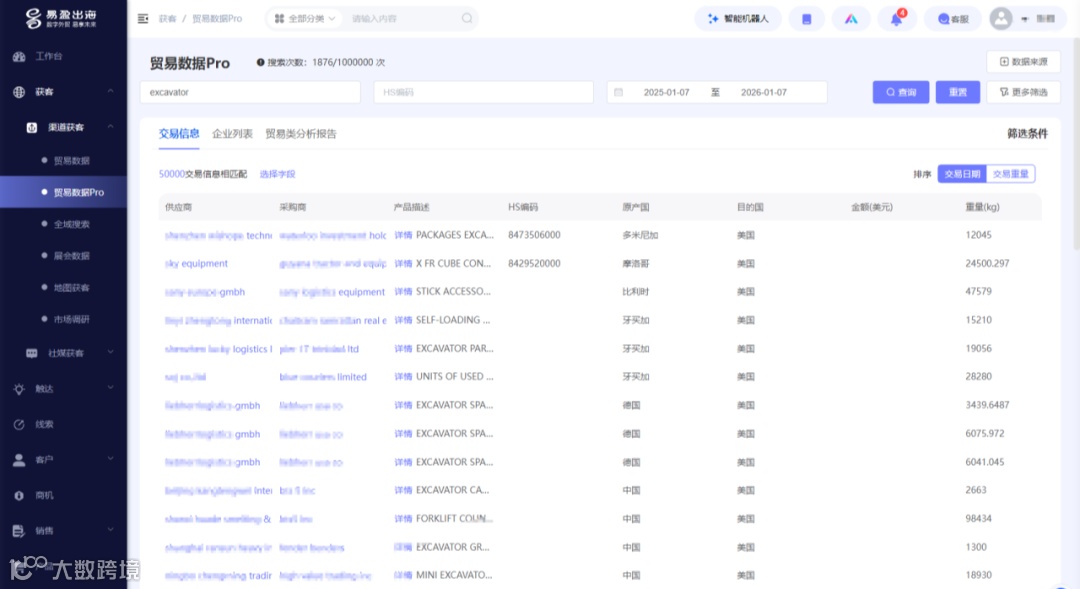Click the 筛选条件 label

click(1027, 134)
